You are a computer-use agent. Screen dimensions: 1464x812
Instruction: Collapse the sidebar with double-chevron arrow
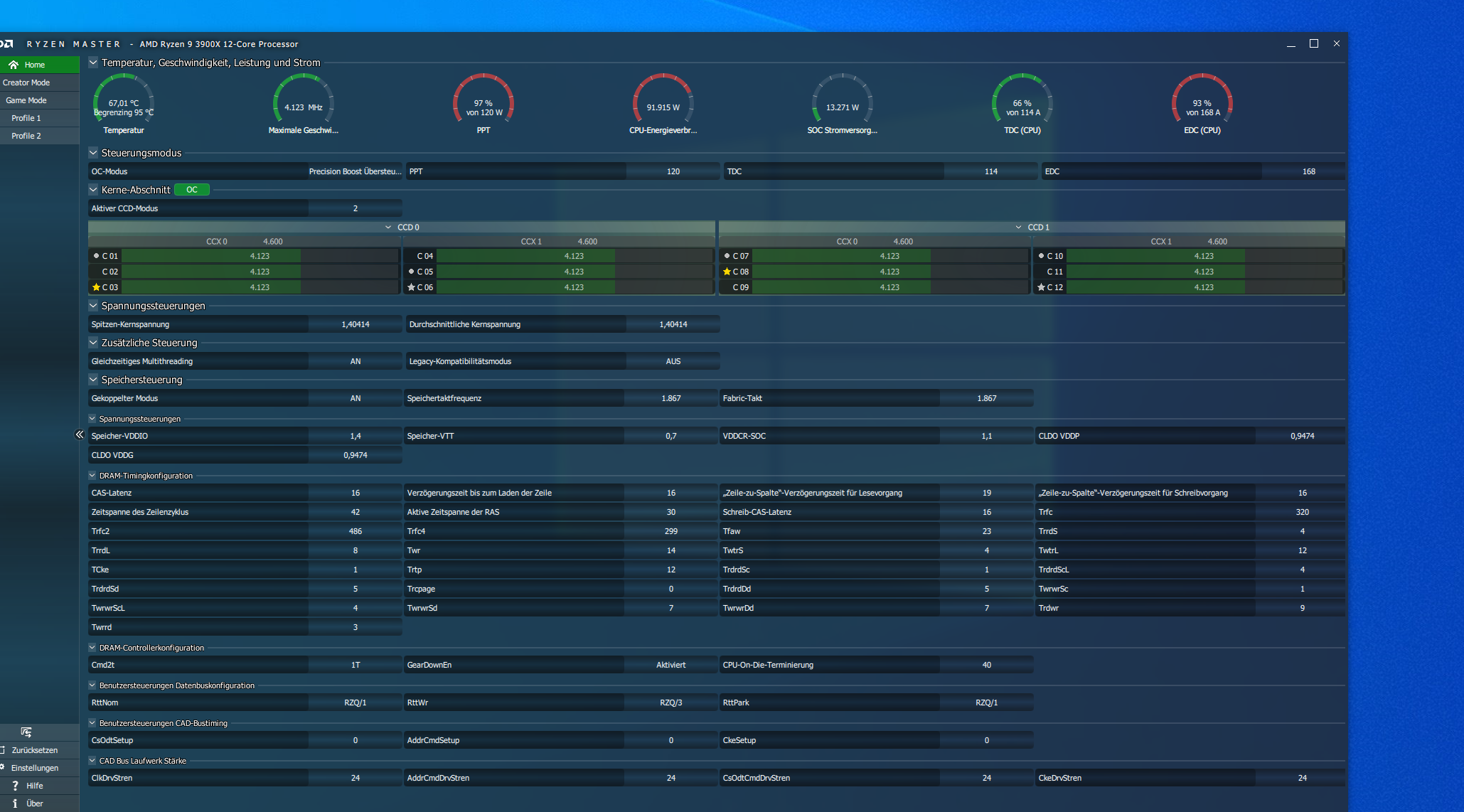(x=80, y=434)
